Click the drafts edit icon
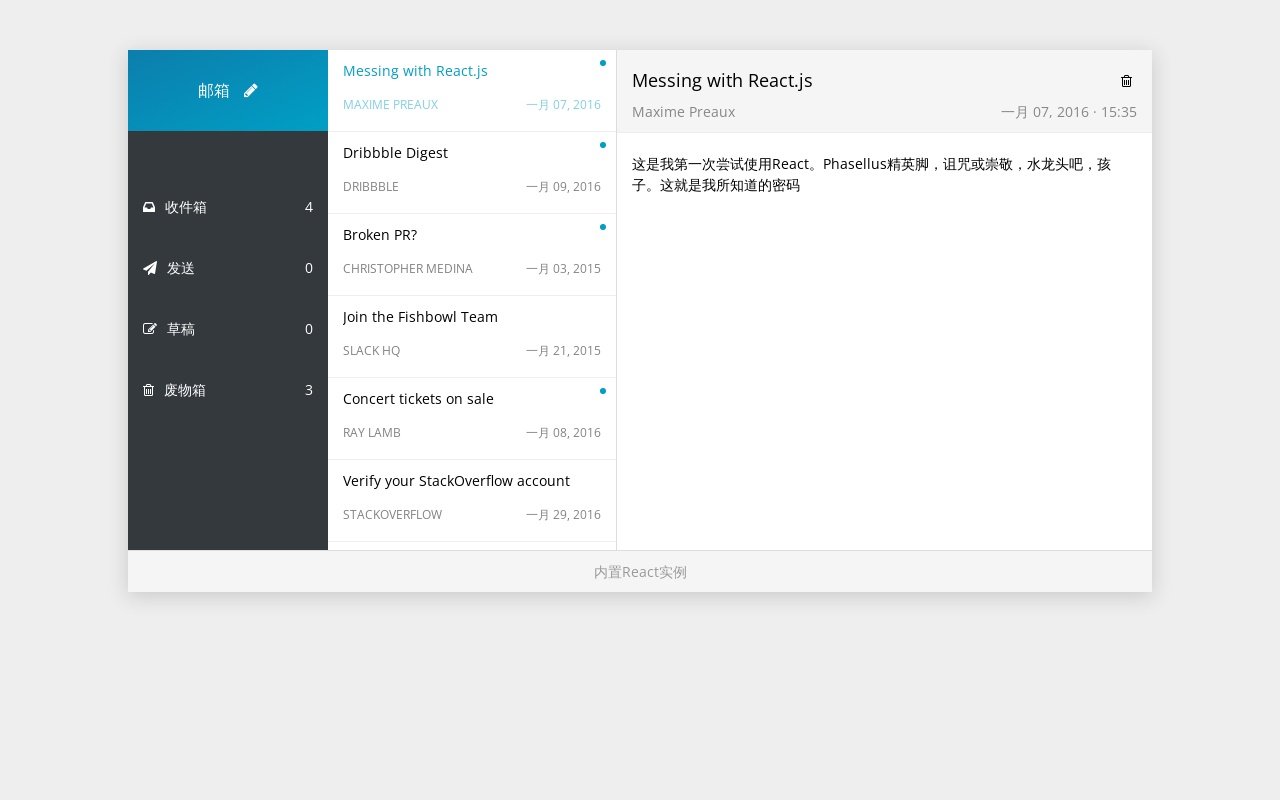Image resolution: width=1280 pixels, height=800 pixels. click(x=150, y=329)
